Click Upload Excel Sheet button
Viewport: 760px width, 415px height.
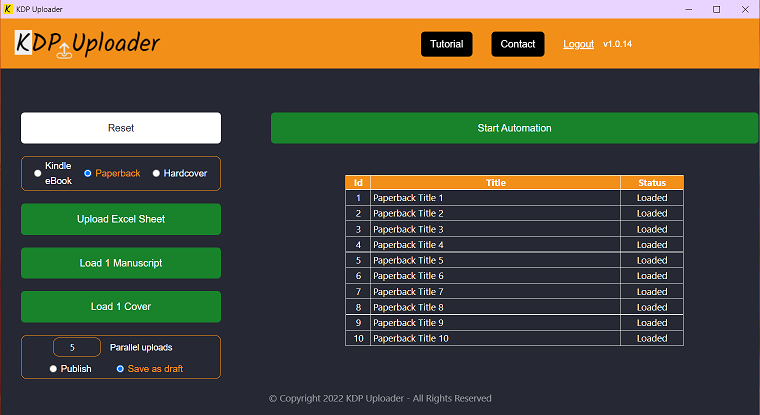pos(121,219)
